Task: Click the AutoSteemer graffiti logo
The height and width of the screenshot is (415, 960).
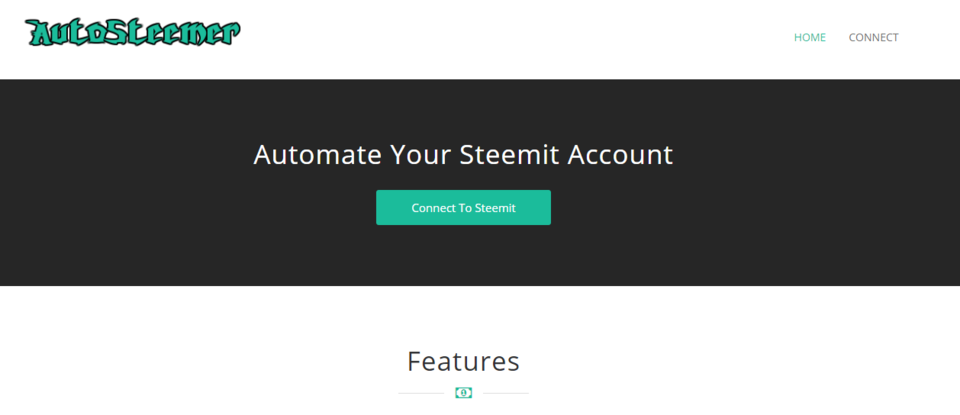Action: pos(133,32)
